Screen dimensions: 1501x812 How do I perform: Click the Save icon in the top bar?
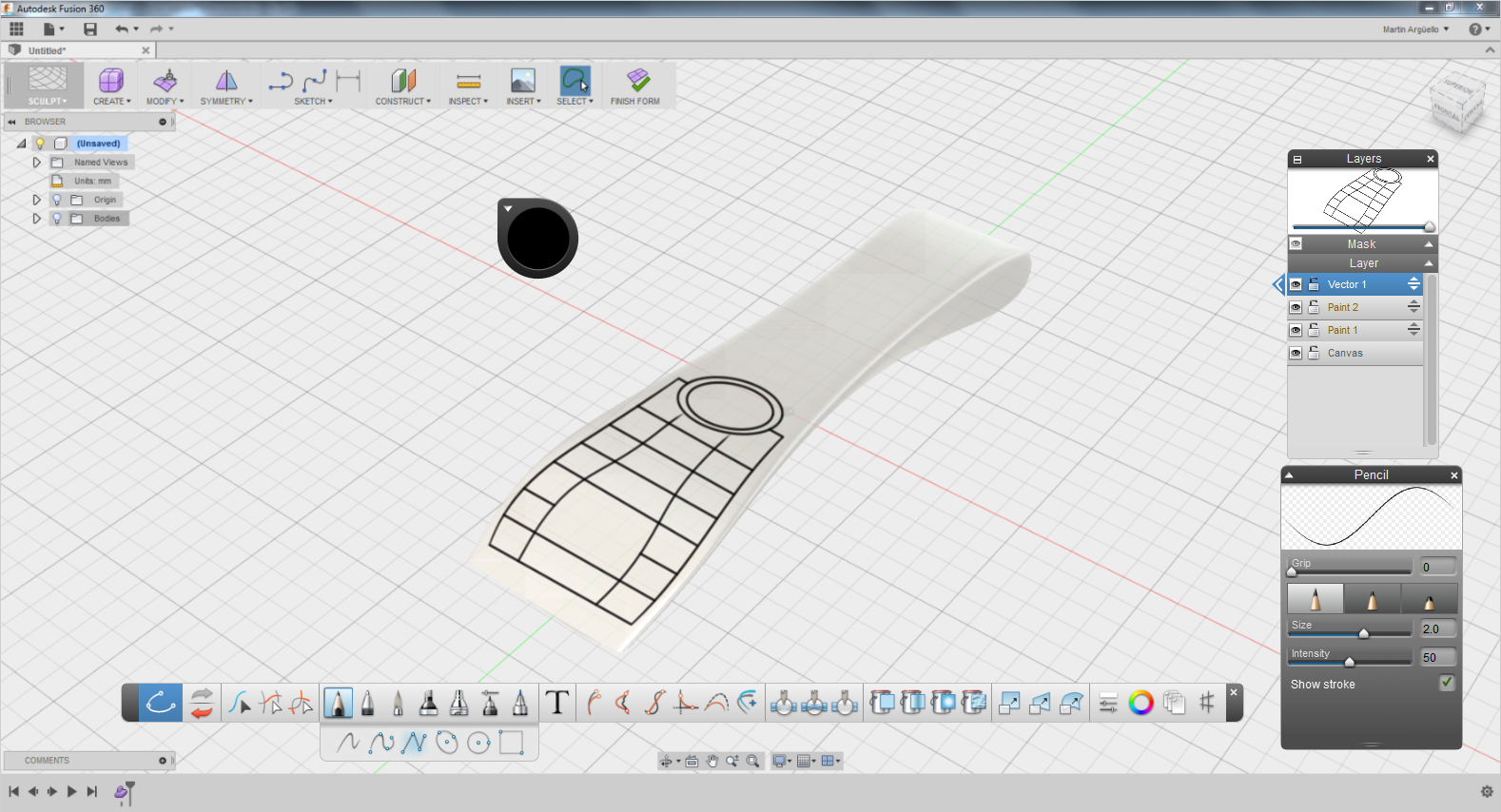coord(90,29)
